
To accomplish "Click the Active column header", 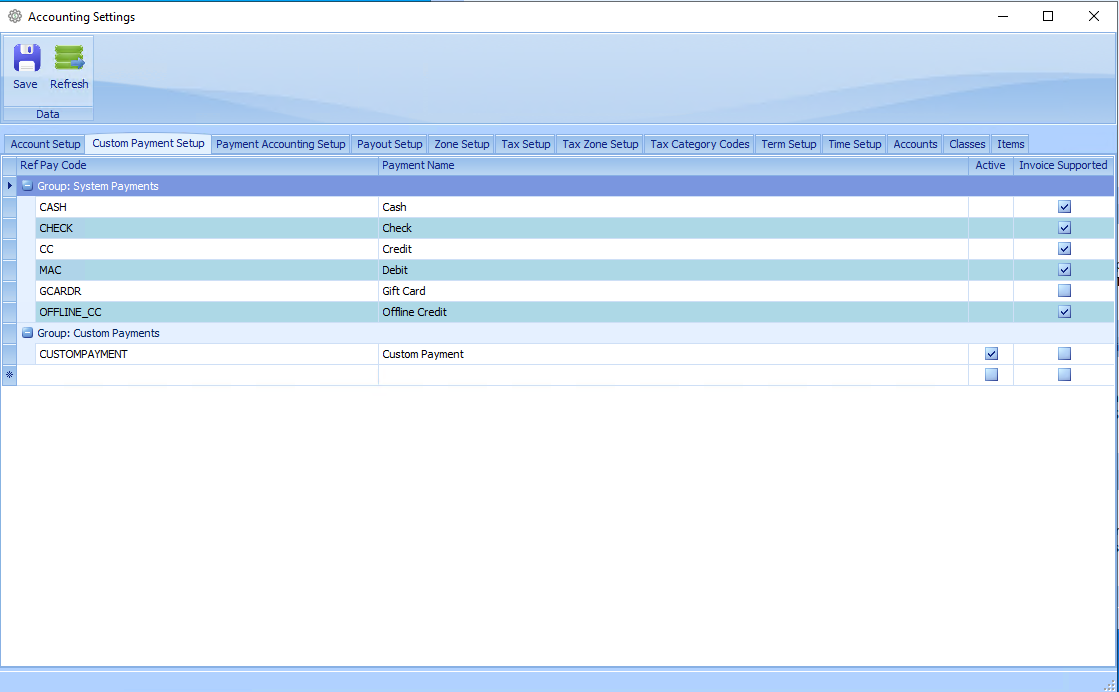I will click(991, 166).
